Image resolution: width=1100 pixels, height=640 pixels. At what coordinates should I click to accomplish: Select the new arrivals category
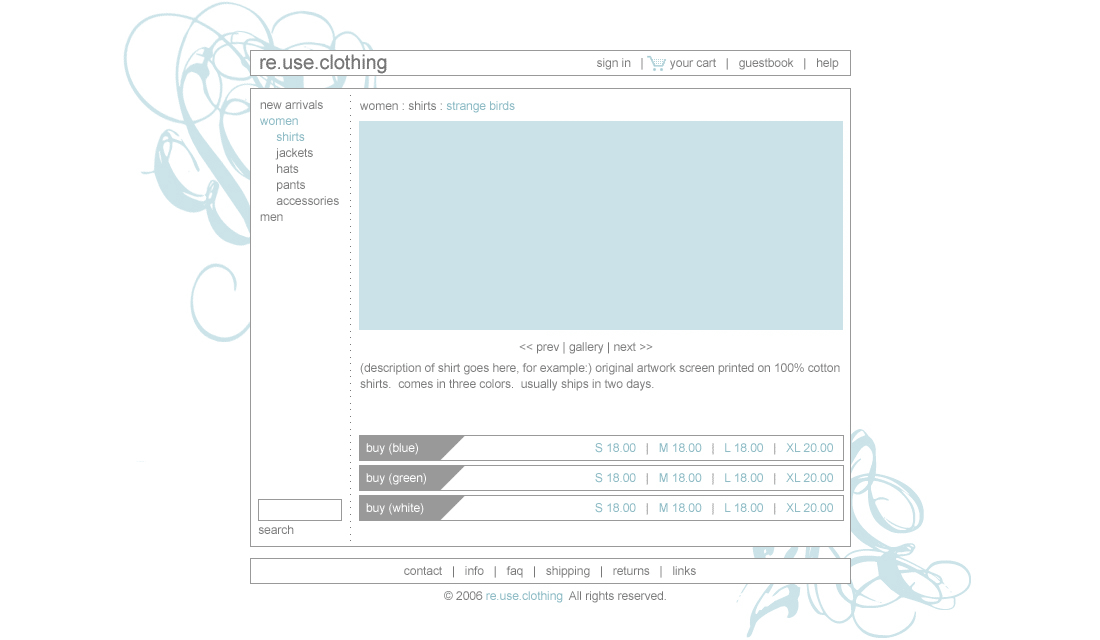click(x=291, y=105)
